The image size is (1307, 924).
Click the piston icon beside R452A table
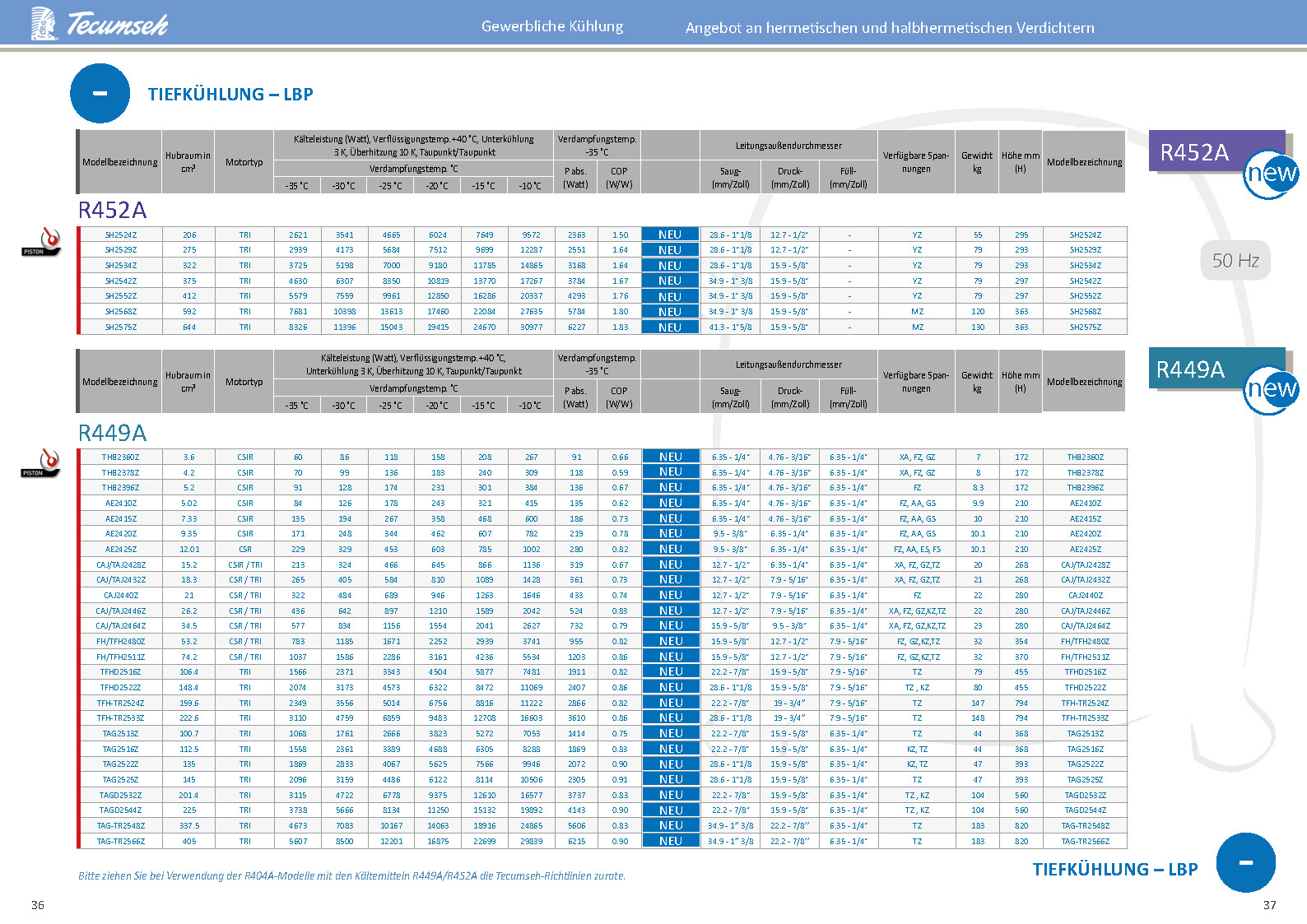click(42, 242)
